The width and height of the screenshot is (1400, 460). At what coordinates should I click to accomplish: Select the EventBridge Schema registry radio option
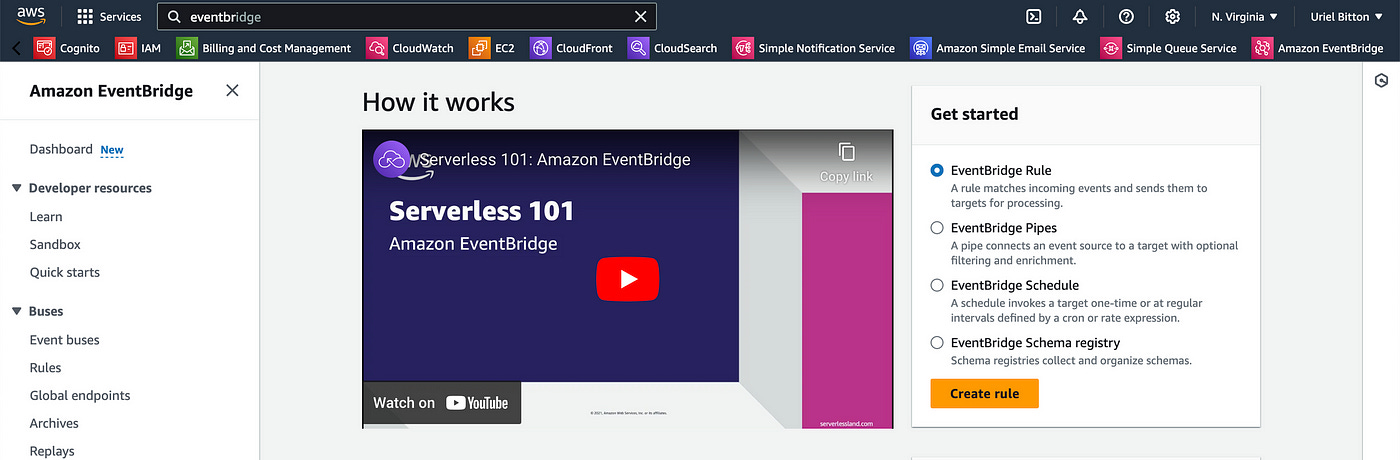pyautogui.click(x=937, y=343)
